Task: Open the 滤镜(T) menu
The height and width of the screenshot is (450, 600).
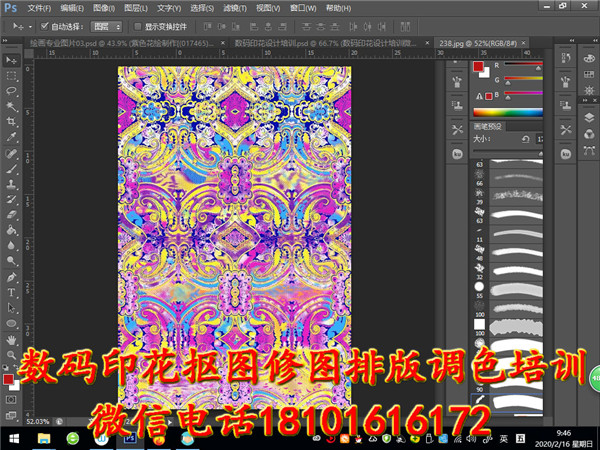Action: pyautogui.click(x=232, y=7)
